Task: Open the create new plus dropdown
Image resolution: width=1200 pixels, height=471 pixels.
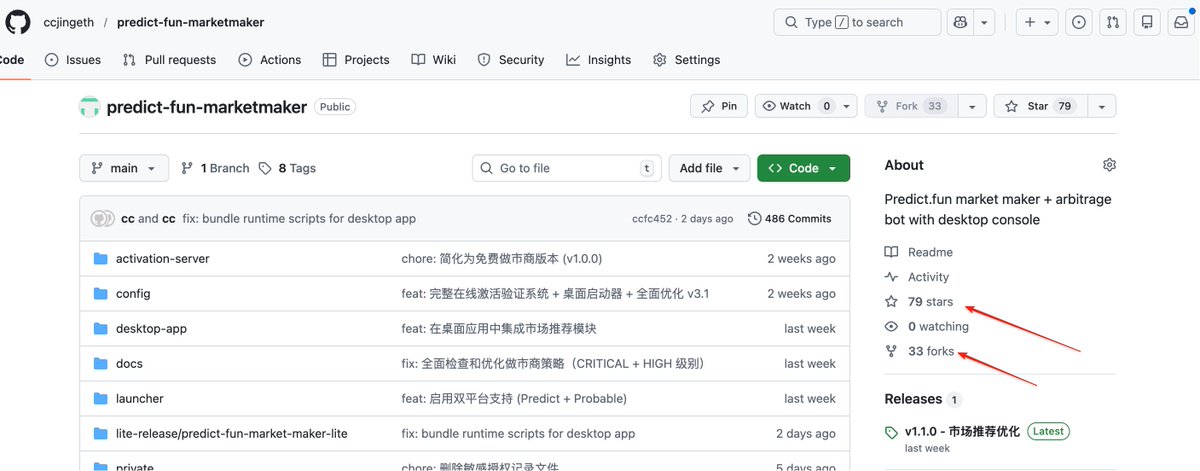Action: click(x=1037, y=22)
